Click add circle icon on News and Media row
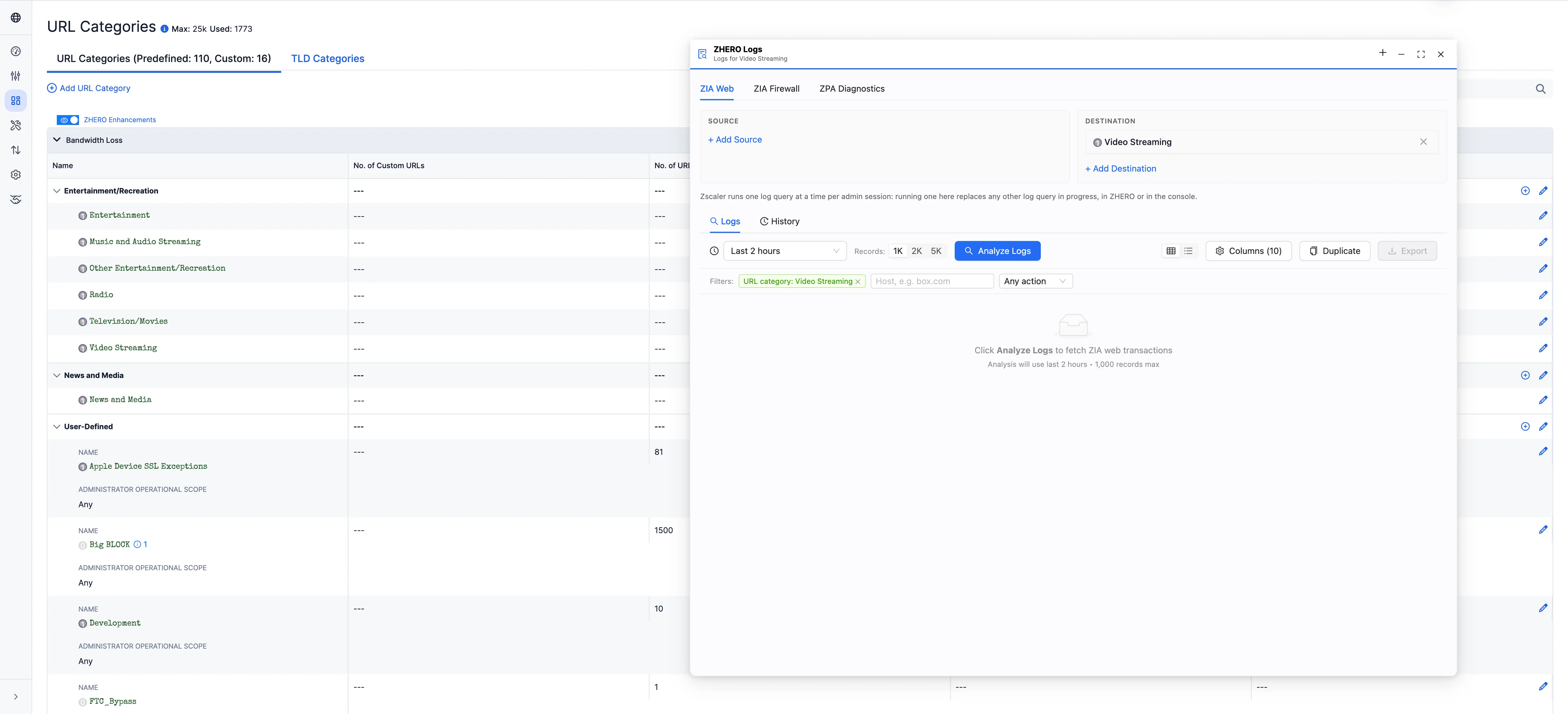This screenshot has width=1568, height=714. (x=1525, y=376)
